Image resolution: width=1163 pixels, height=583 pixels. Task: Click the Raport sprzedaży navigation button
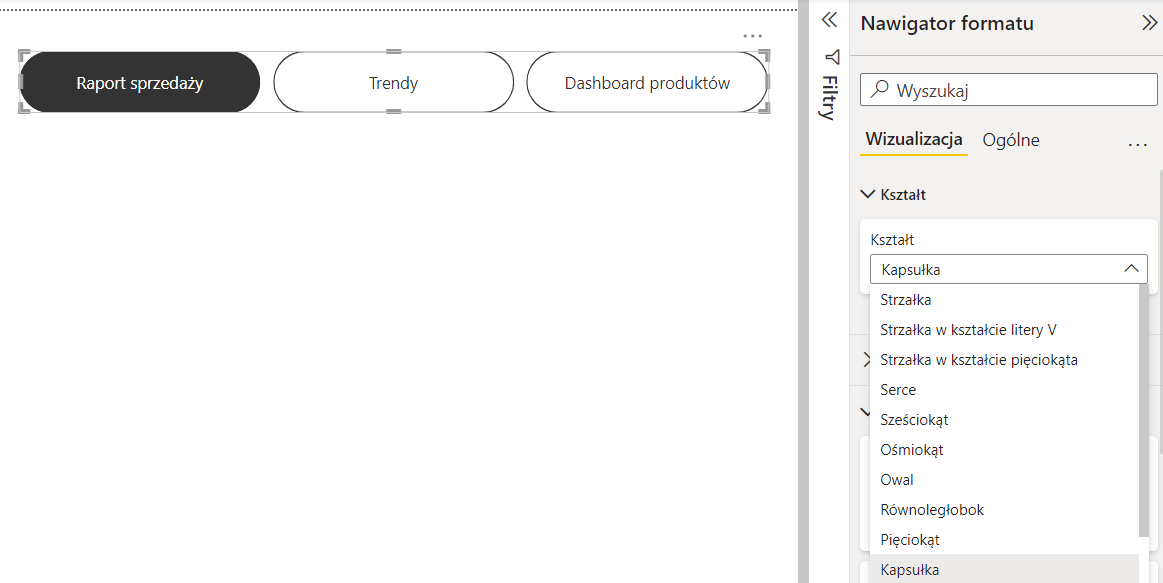[x=139, y=82]
